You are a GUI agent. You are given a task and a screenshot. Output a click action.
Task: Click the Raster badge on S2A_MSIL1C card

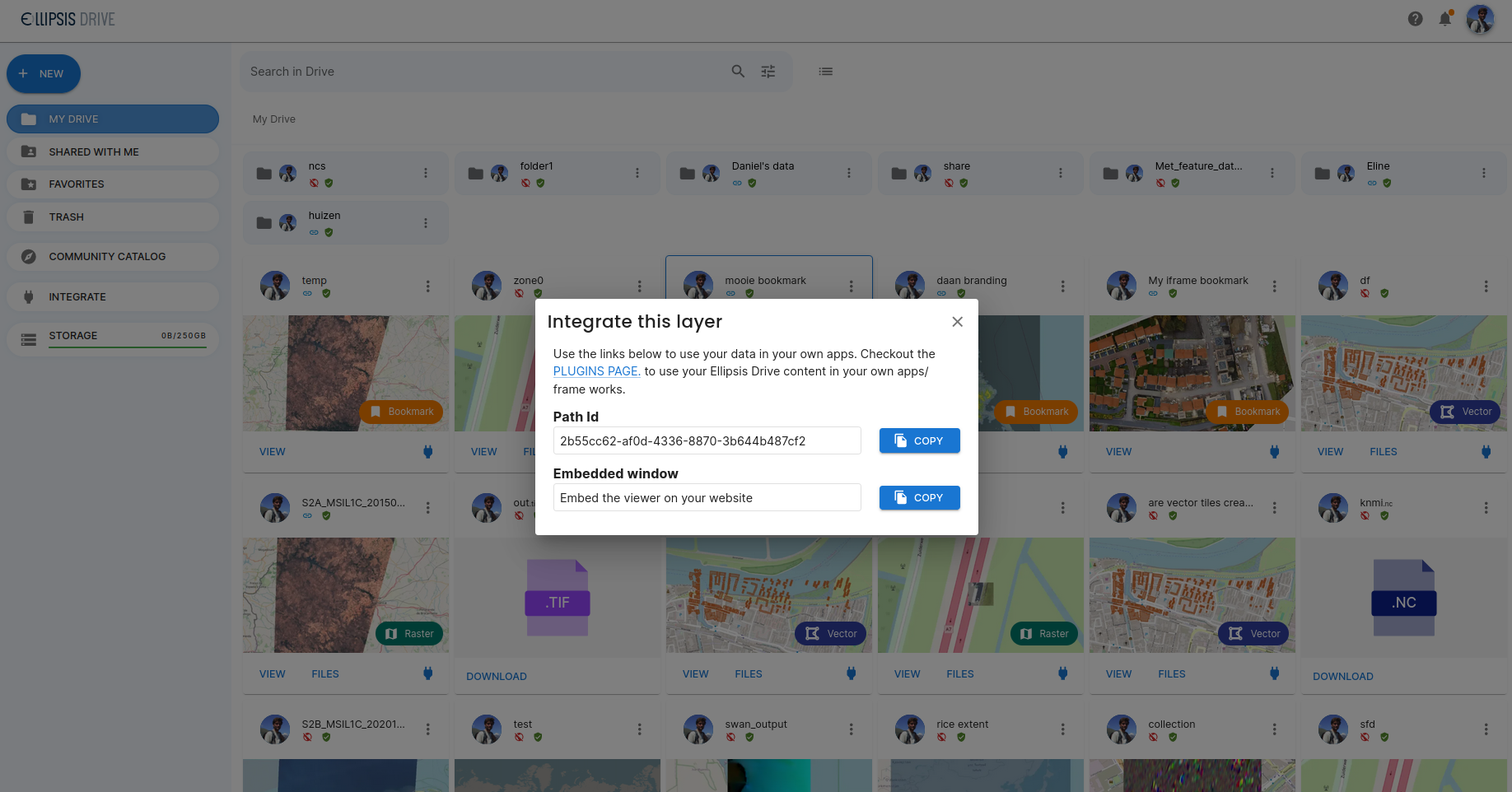(409, 634)
